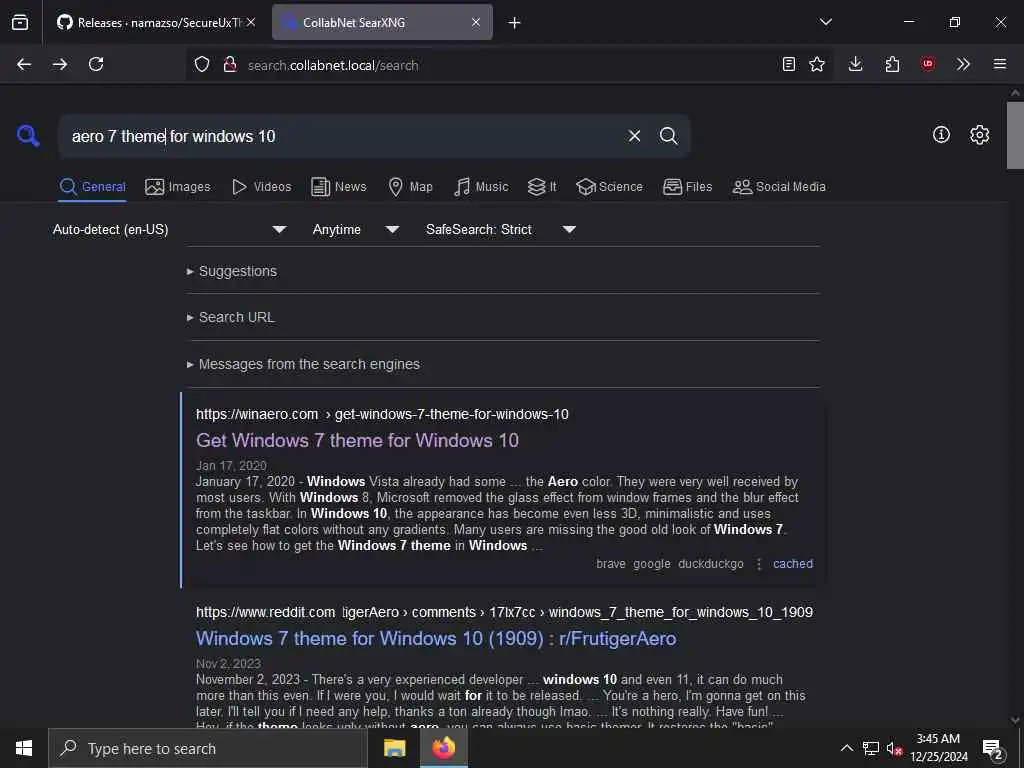This screenshot has width=1024, height=768.
Task: Select the Music search category
Action: (x=481, y=187)
